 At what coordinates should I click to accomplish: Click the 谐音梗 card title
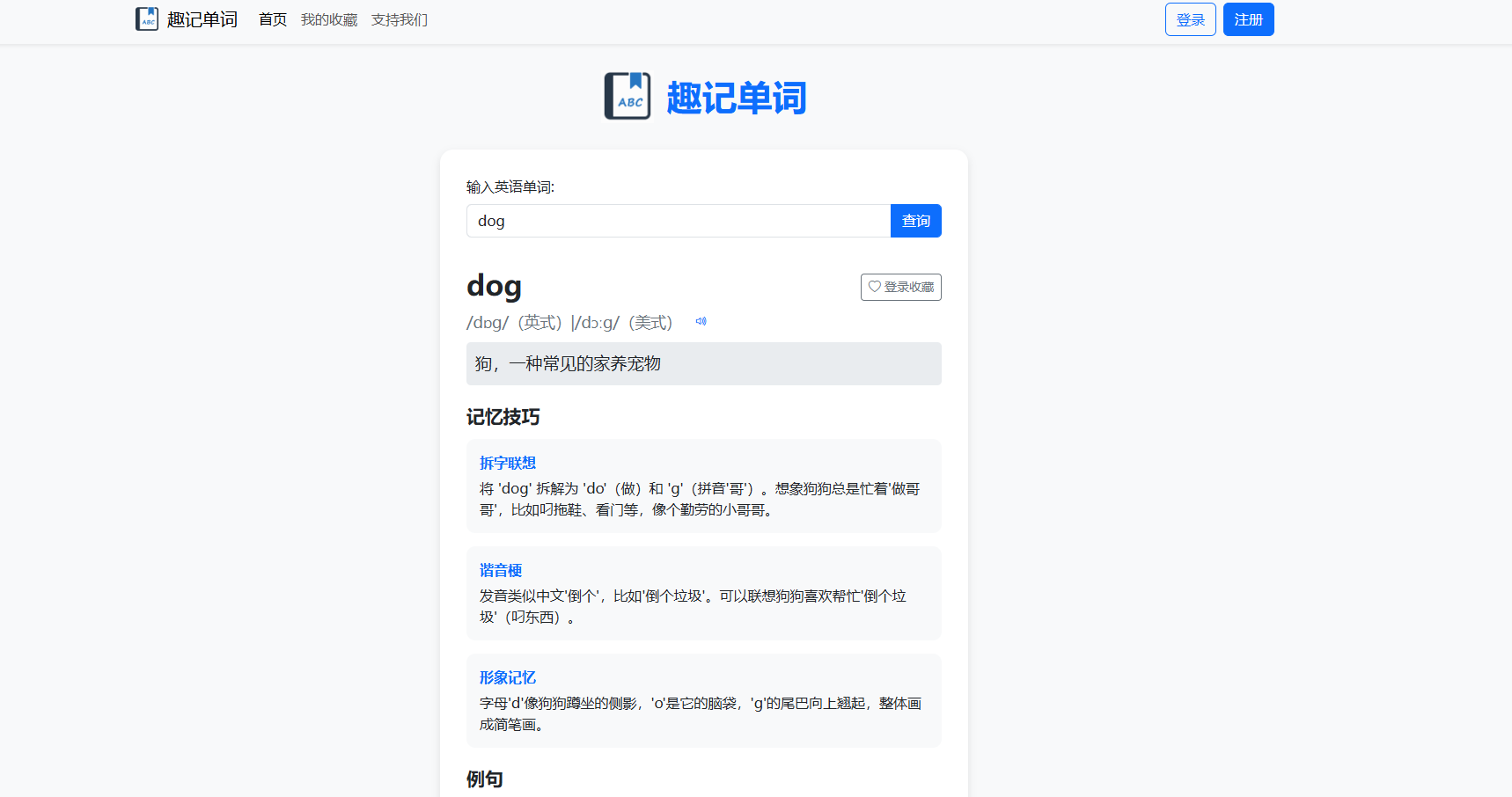(x=501, y=570)
